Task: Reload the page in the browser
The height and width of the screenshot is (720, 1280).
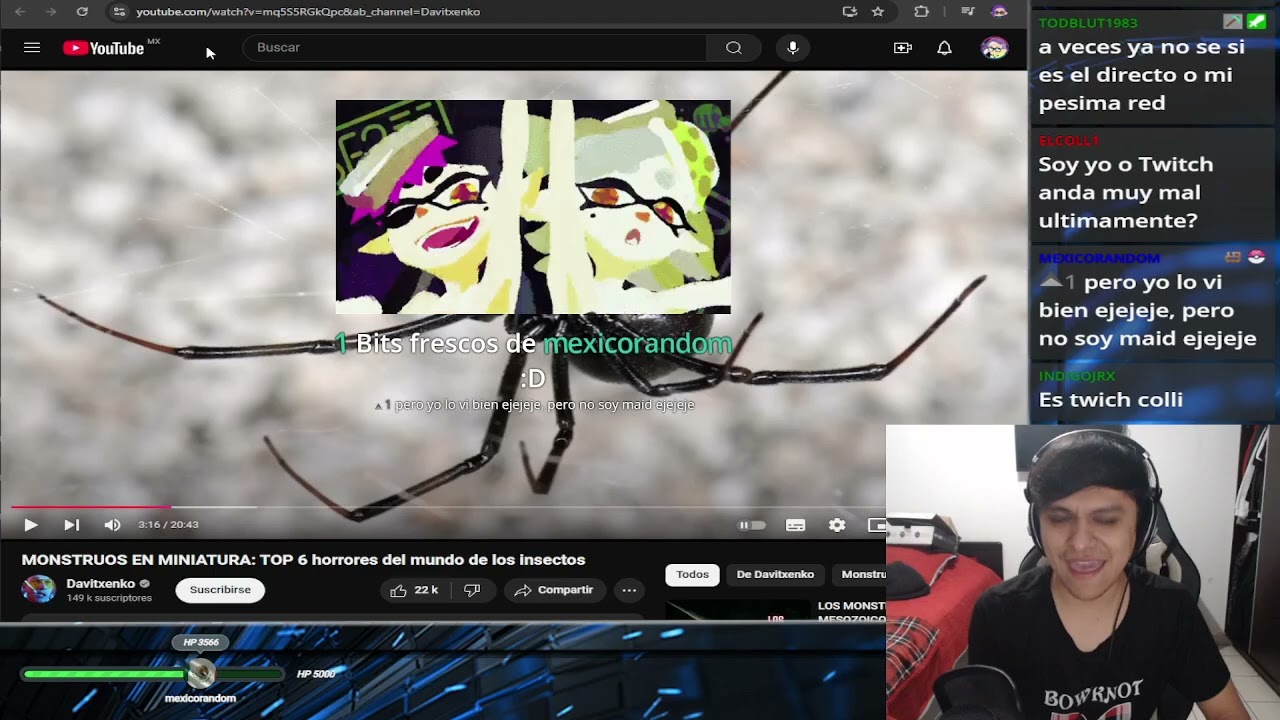Action: point(82,12)
